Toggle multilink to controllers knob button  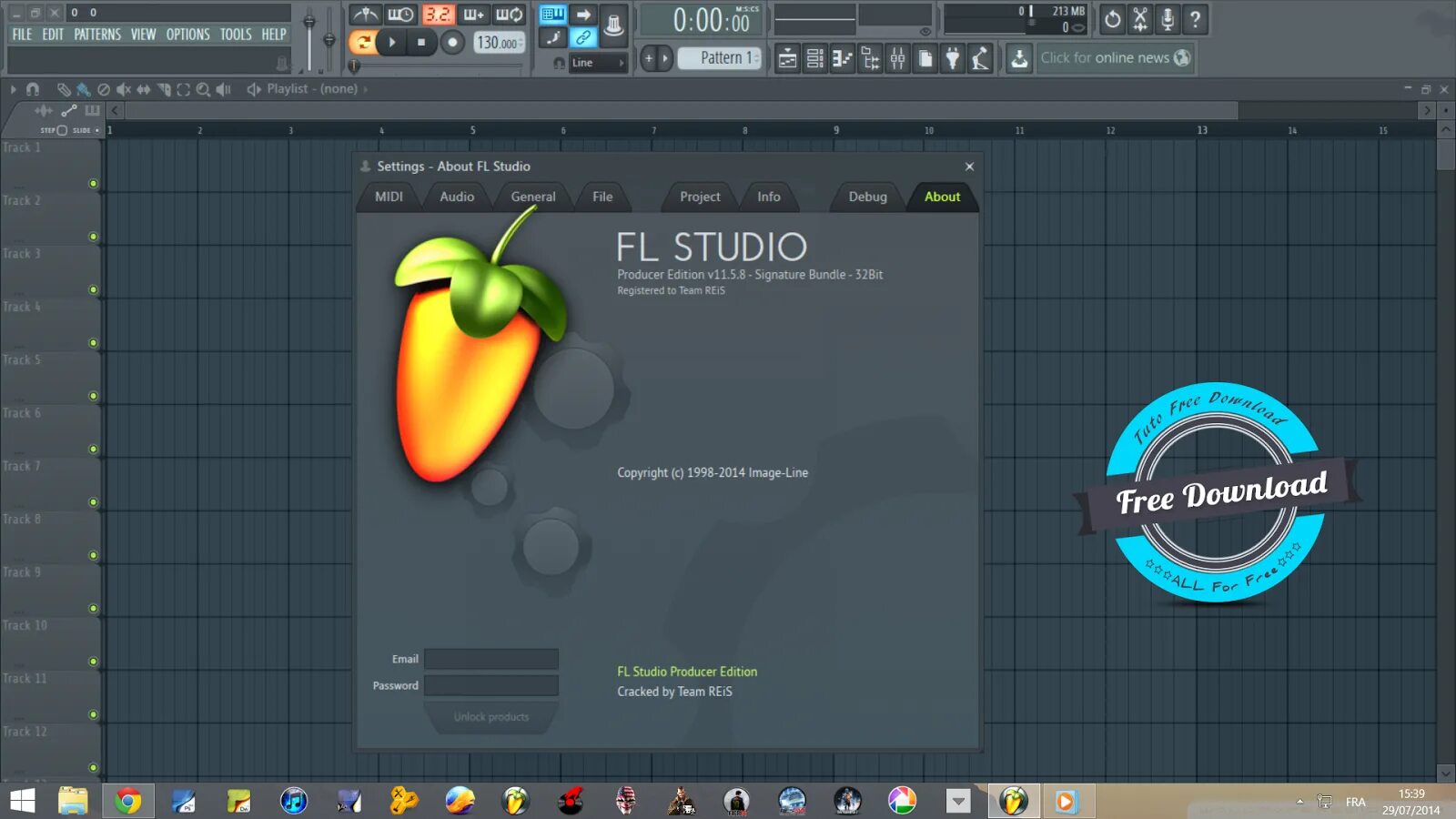pos(614,25)
